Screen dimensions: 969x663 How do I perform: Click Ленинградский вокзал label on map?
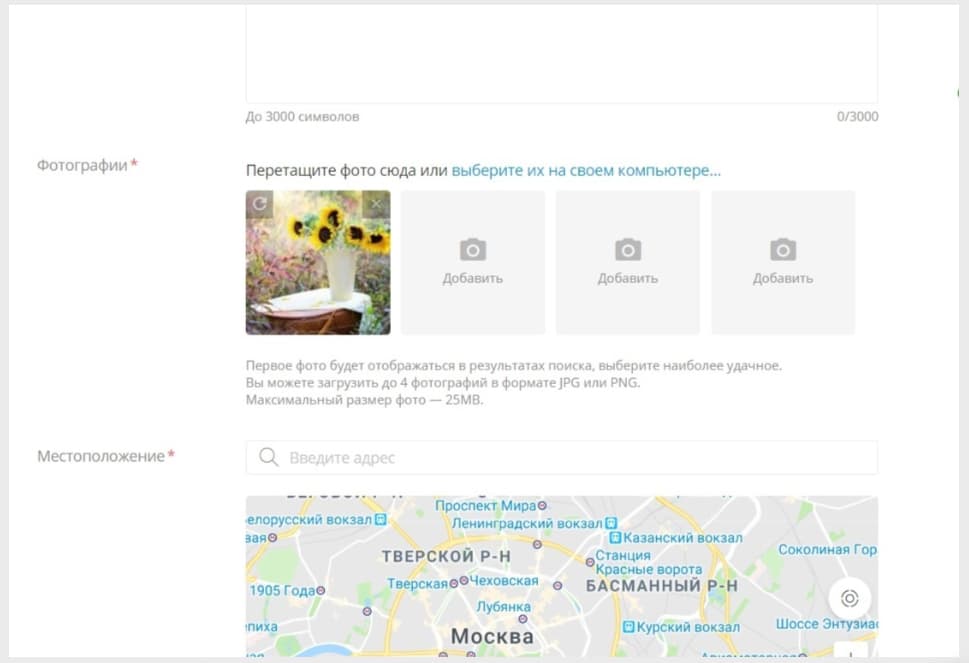pyautogui.click(x=527, y=523)
